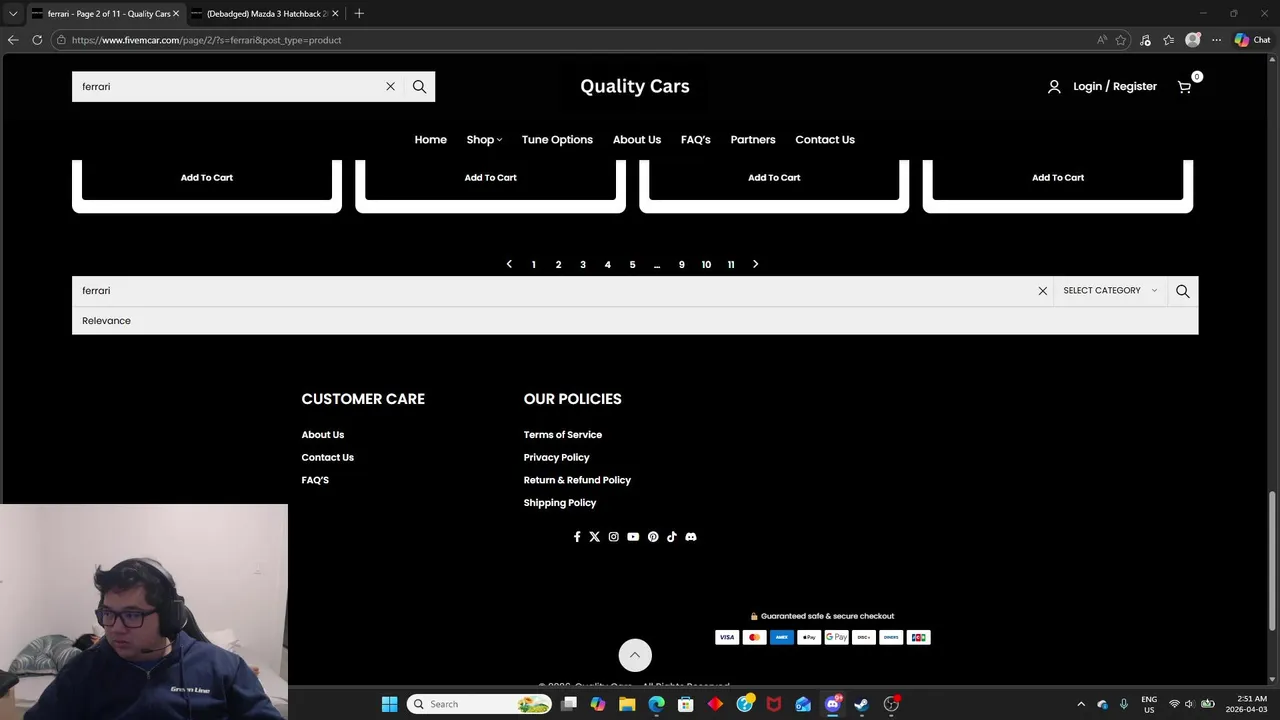Open the Facebook social icon
Image resolution: width=1280 pixels, height=720 pixels.
coord(576,537)
